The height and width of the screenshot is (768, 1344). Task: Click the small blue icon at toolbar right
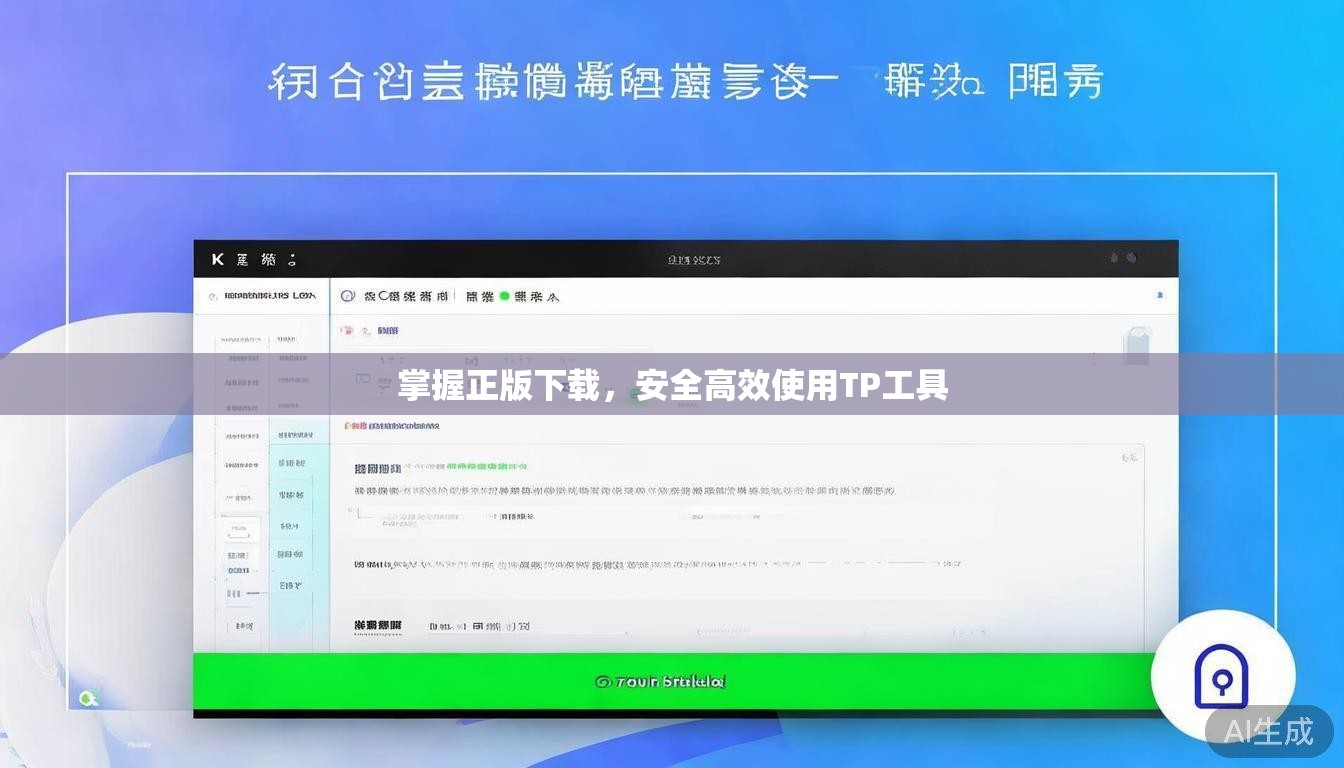(1159, 295)
